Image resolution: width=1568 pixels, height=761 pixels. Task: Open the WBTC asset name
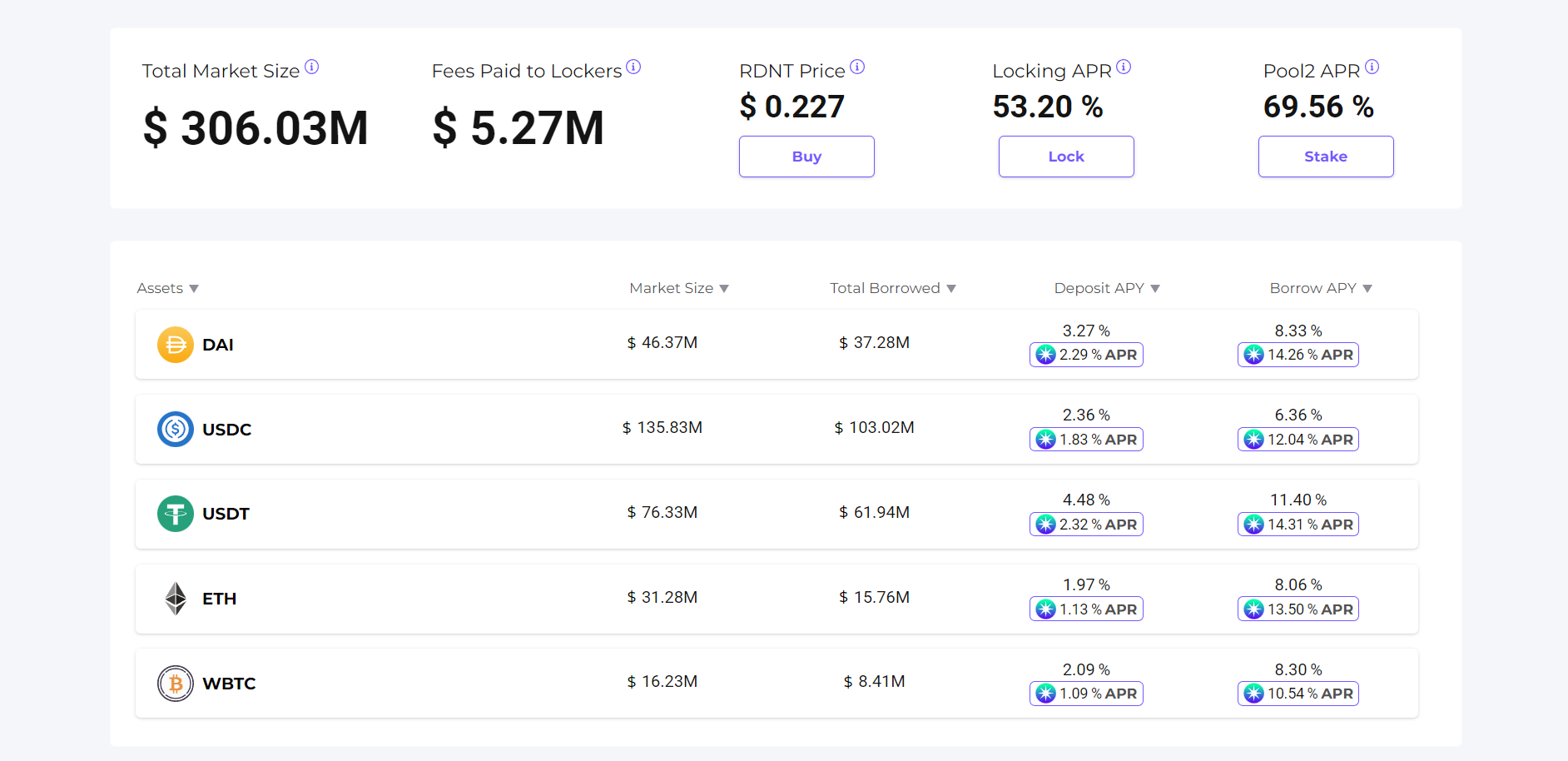[x=229, y=684]
